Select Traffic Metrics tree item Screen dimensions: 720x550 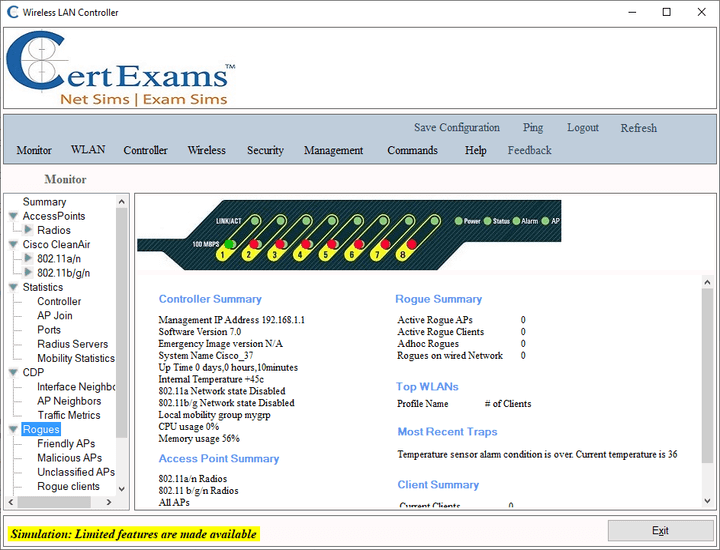click(x=69, y=415)
